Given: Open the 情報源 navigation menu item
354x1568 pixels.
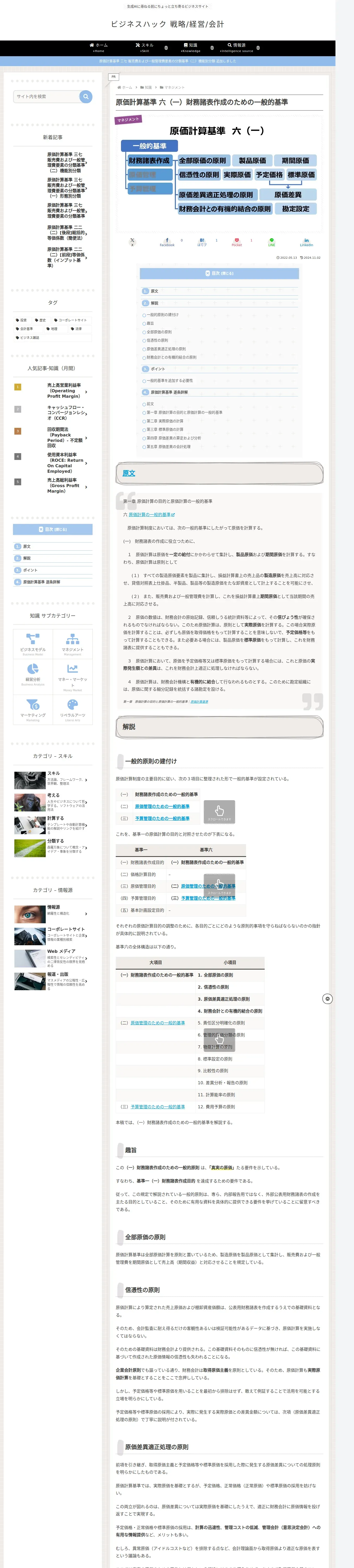Looking at the screenshot, I should (237, 48).
